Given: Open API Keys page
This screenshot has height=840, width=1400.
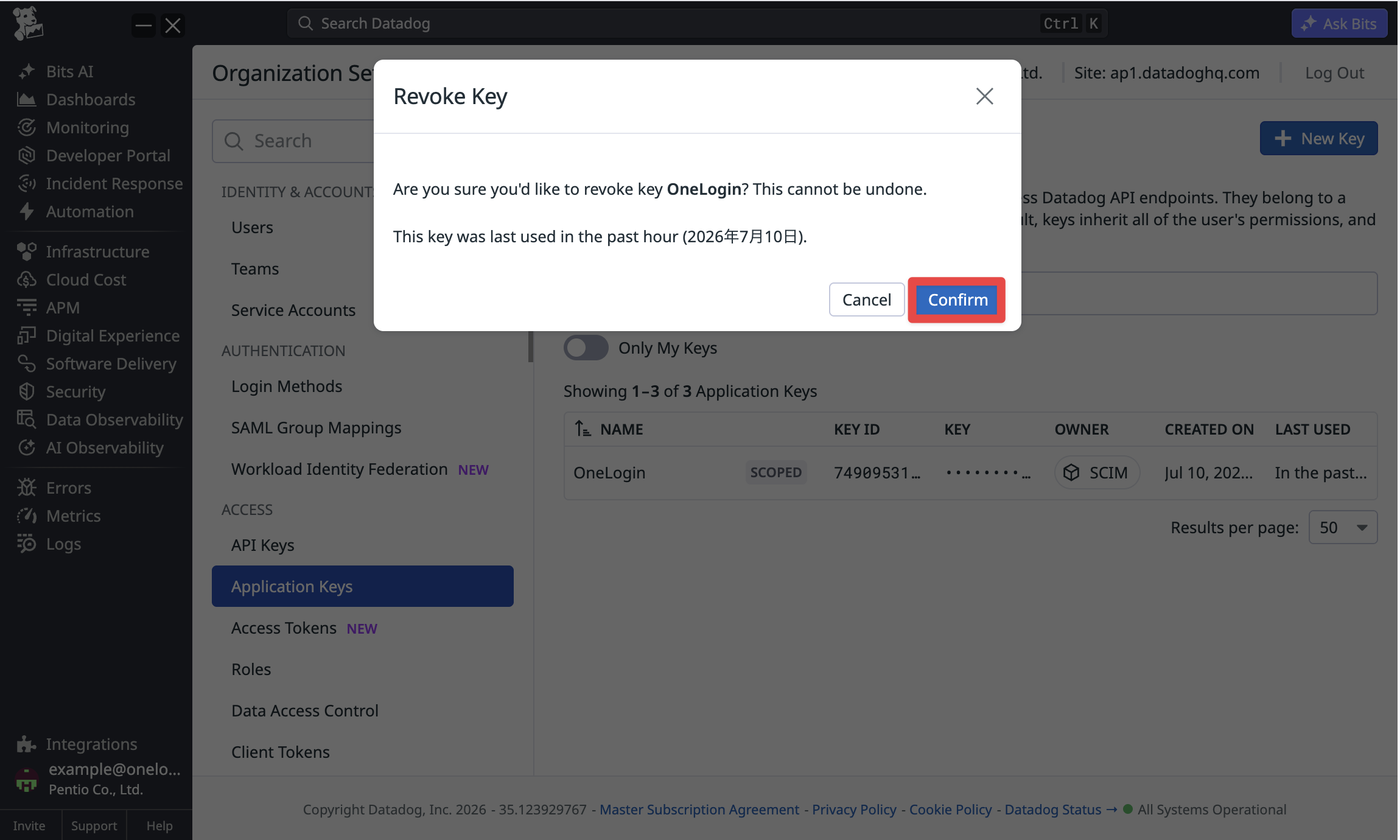Looking at the screenshot, I should click(x=263, y=545).
